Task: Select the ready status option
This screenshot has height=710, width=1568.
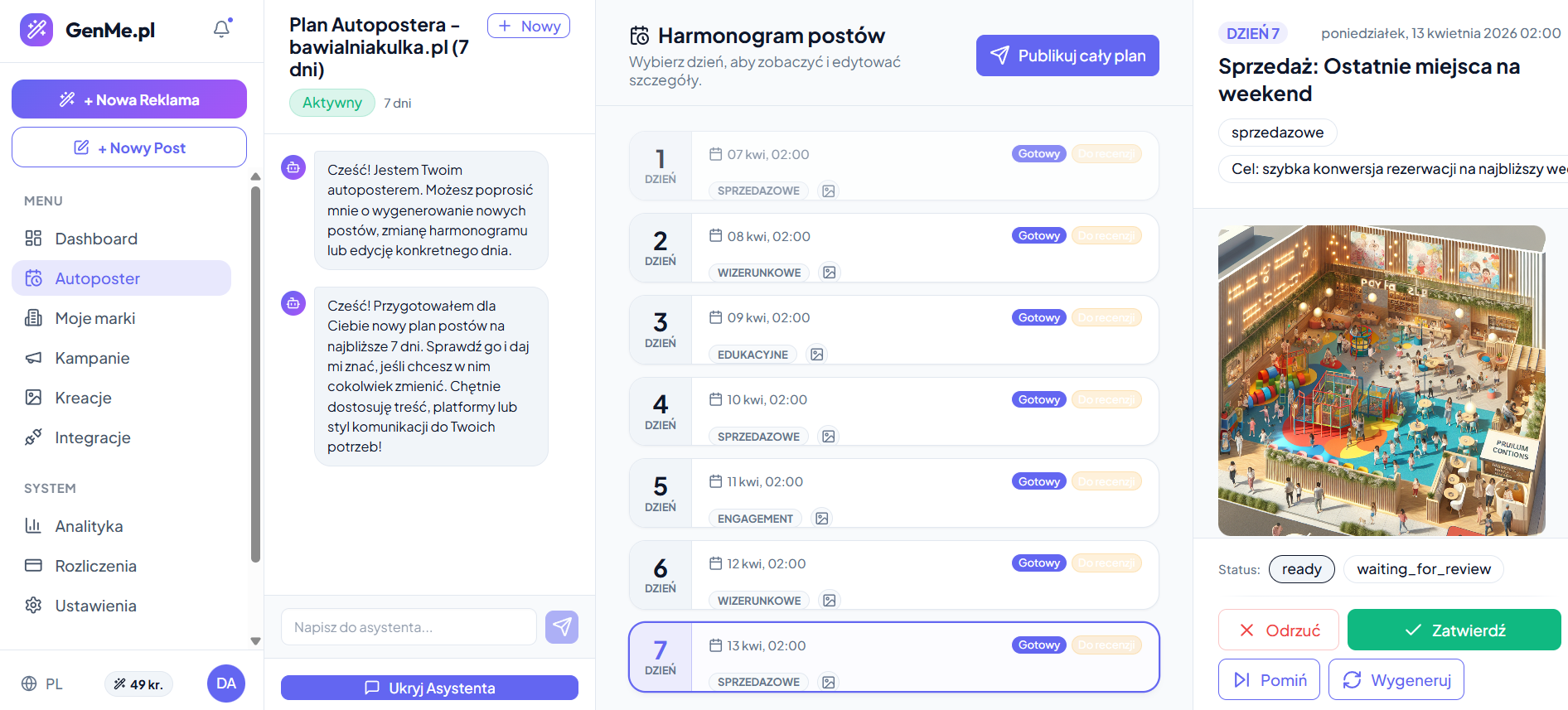Action: click(x=1301, y=569)
